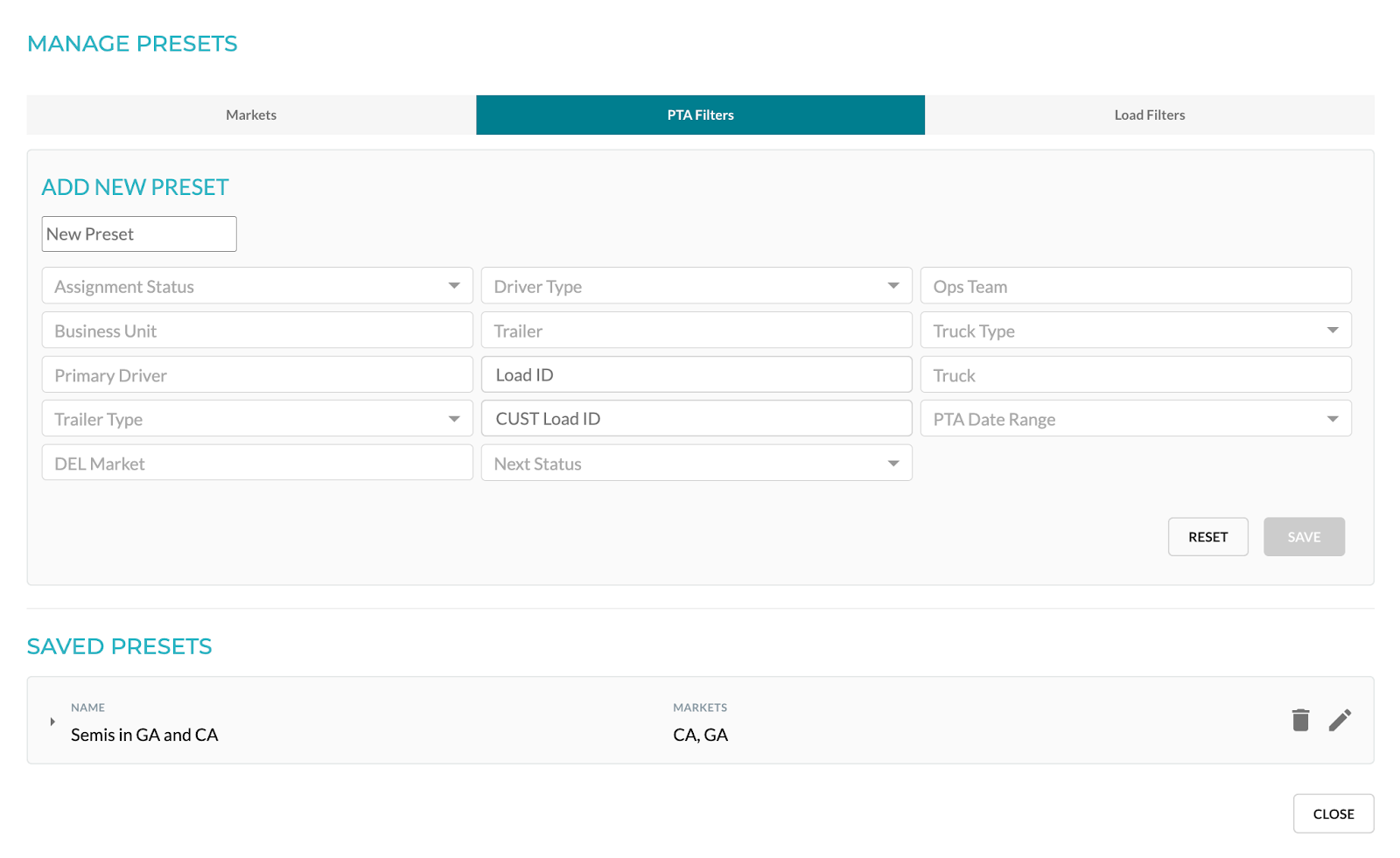Focus the Load ID field
The width and height of the screenshot is (1400, 858).
(x=696, y=374)
